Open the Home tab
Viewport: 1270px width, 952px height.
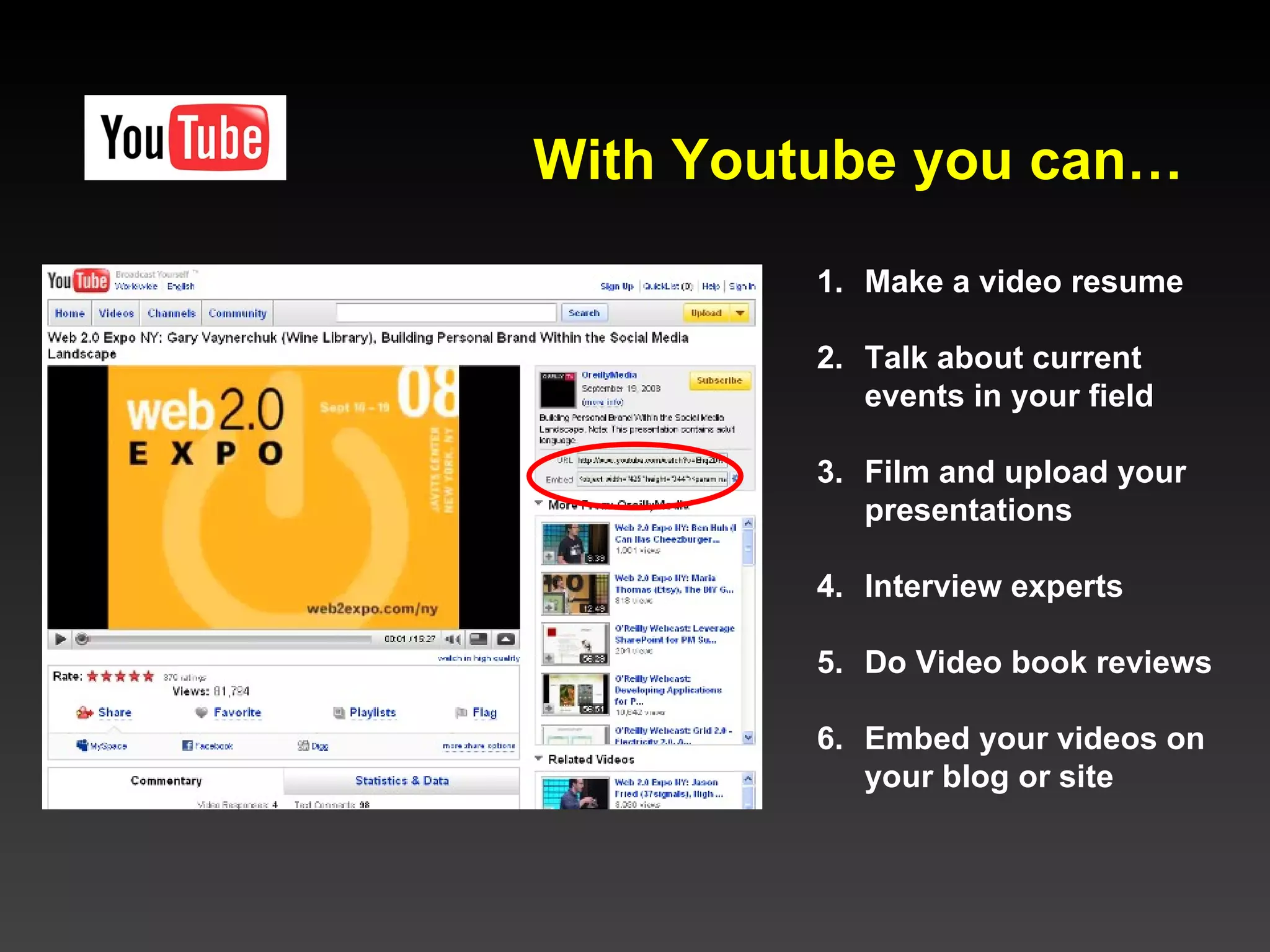[x=70, y=313]
